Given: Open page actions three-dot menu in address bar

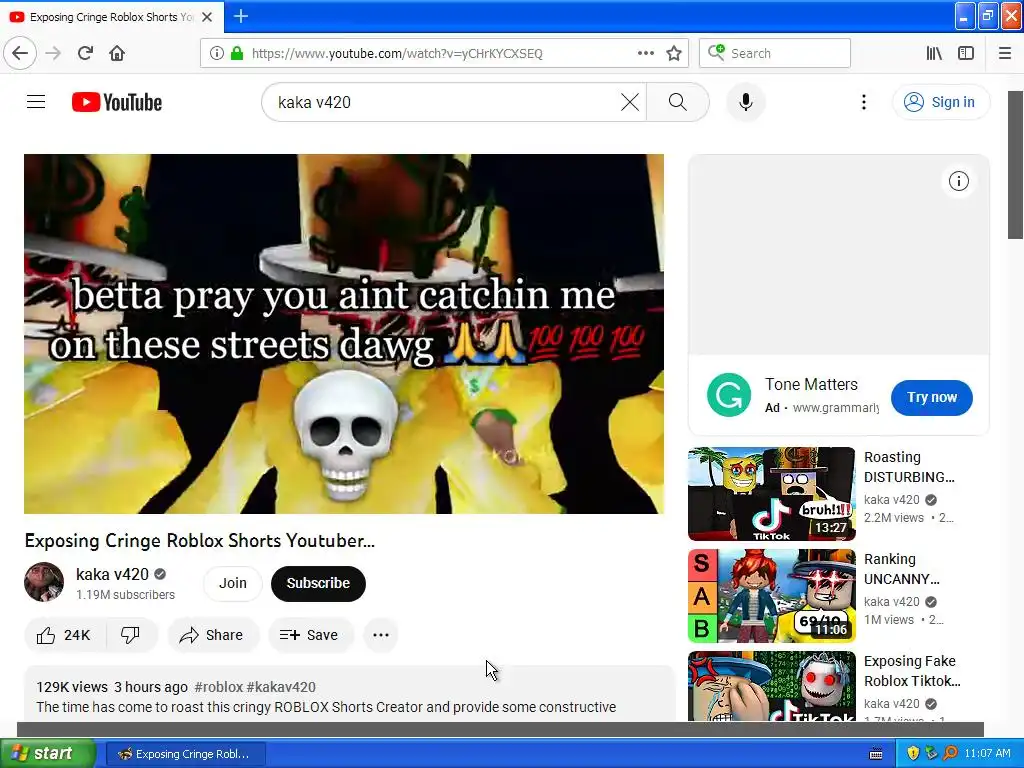Looking at the screenshot, I should coord(645,53).
